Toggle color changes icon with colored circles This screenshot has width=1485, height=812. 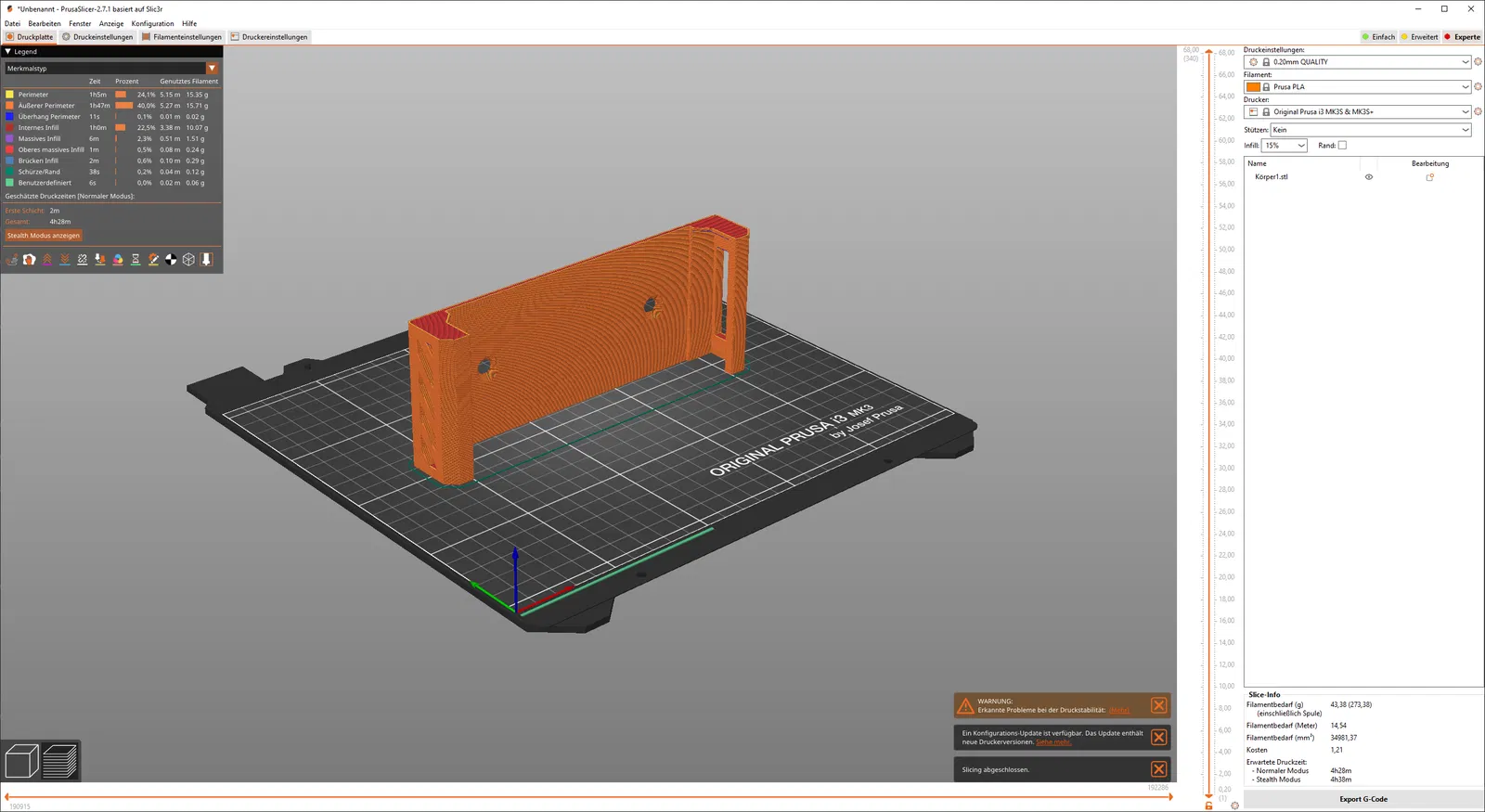click(x=118, y=260)
